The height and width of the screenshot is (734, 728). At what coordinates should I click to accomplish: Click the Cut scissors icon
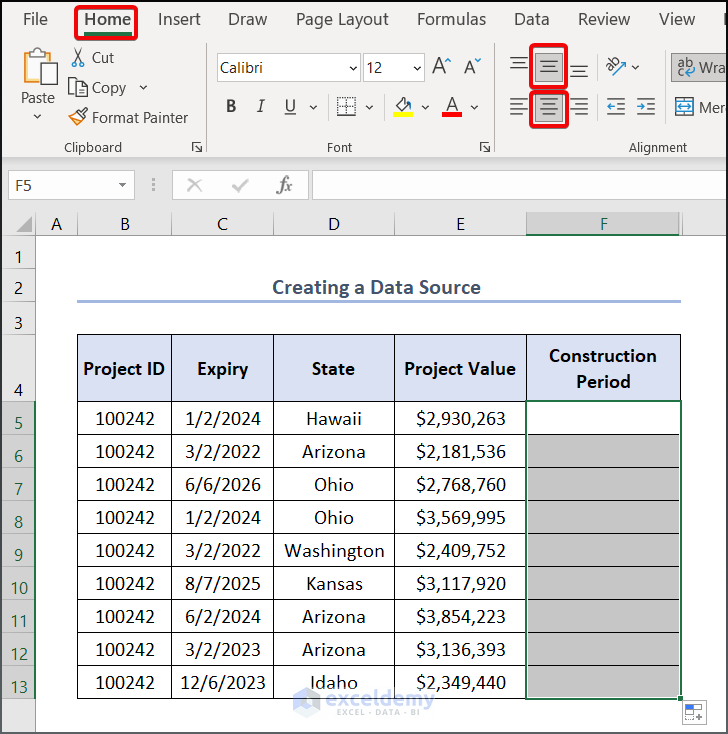click(x=78, y=58)
